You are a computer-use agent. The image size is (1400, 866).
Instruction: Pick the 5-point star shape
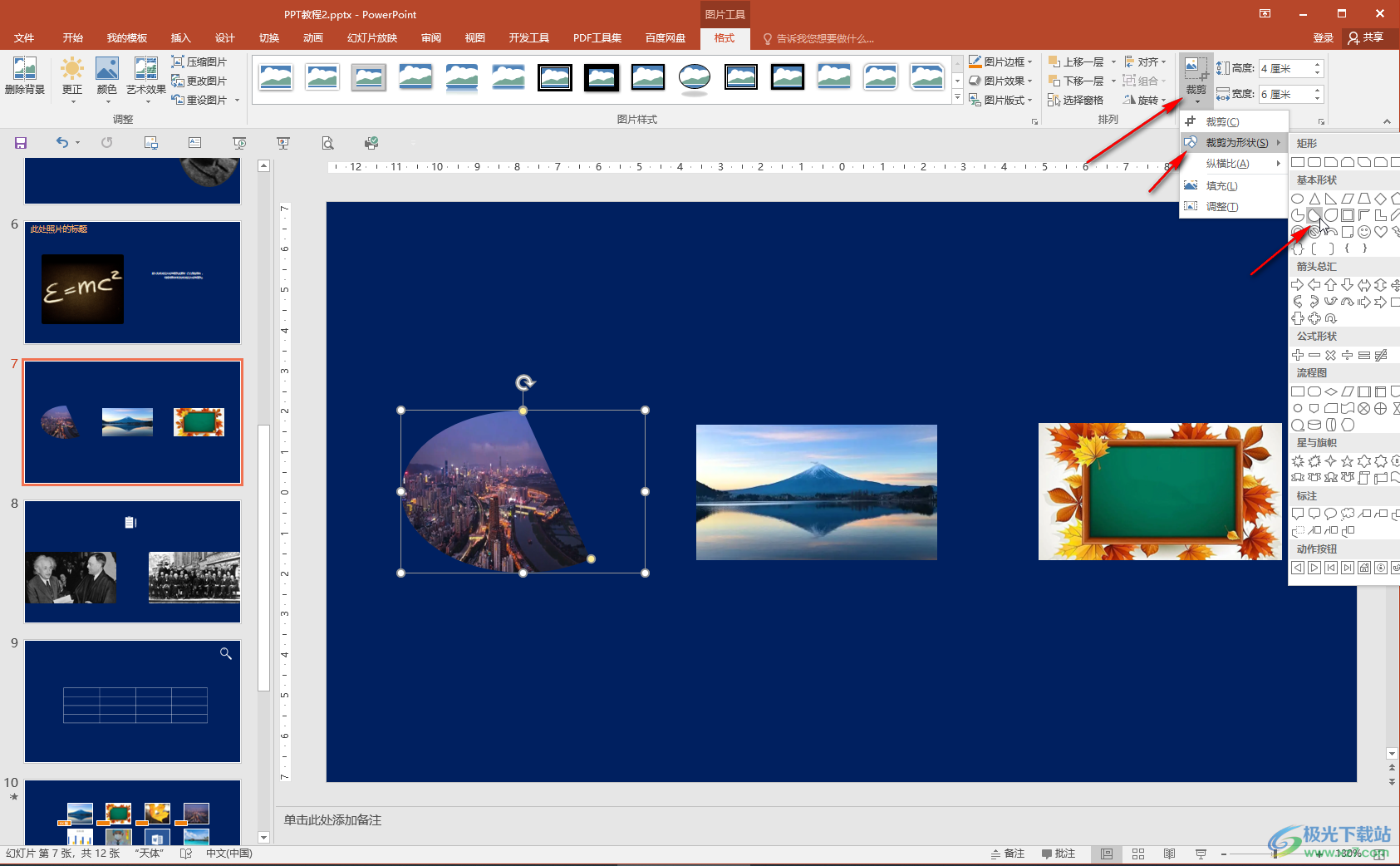[1348, 461]
